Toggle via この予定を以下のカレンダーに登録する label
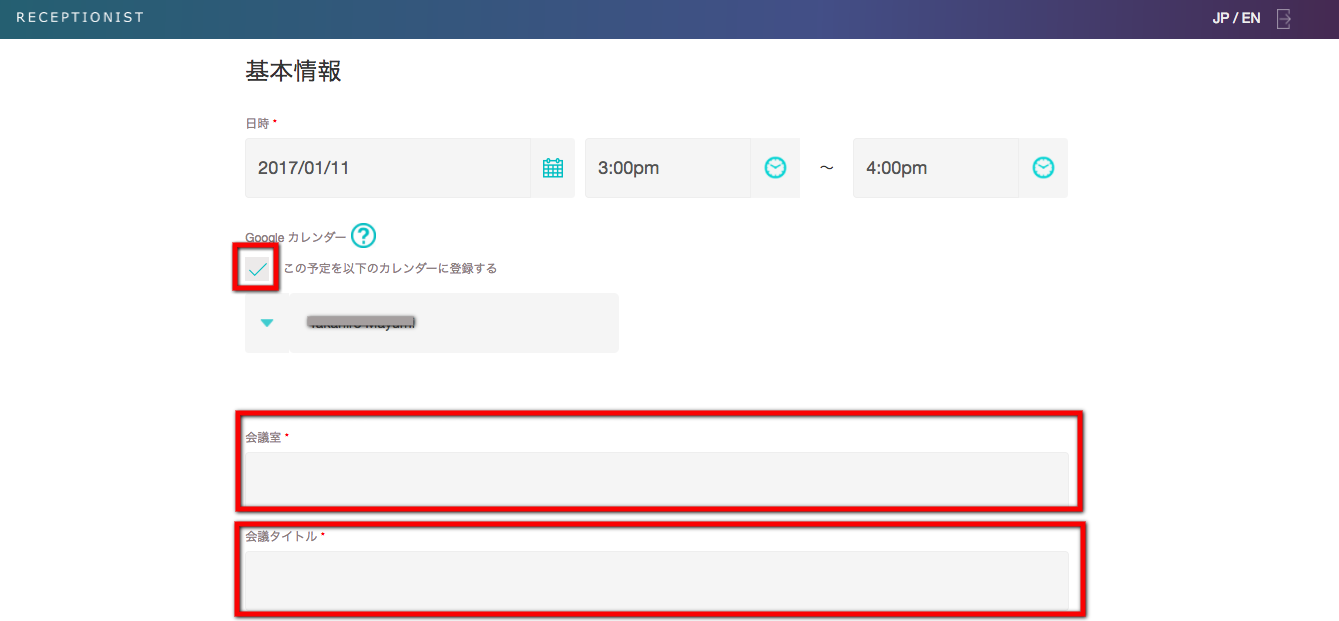The width and height of the screenshot is (1339, 621). (390, 268)
